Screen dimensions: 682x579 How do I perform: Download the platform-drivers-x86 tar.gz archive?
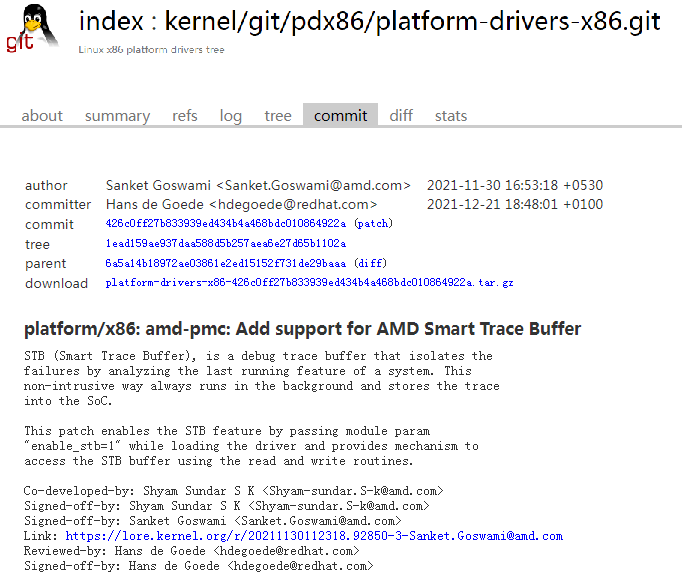(309, 283)
